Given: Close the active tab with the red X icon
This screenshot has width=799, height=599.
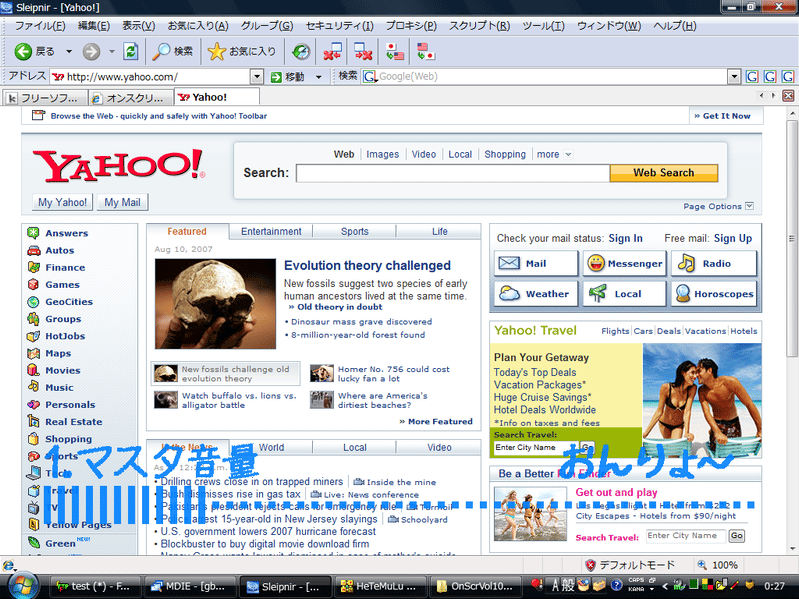Looking at the screenshot, I should click(788, 96).
